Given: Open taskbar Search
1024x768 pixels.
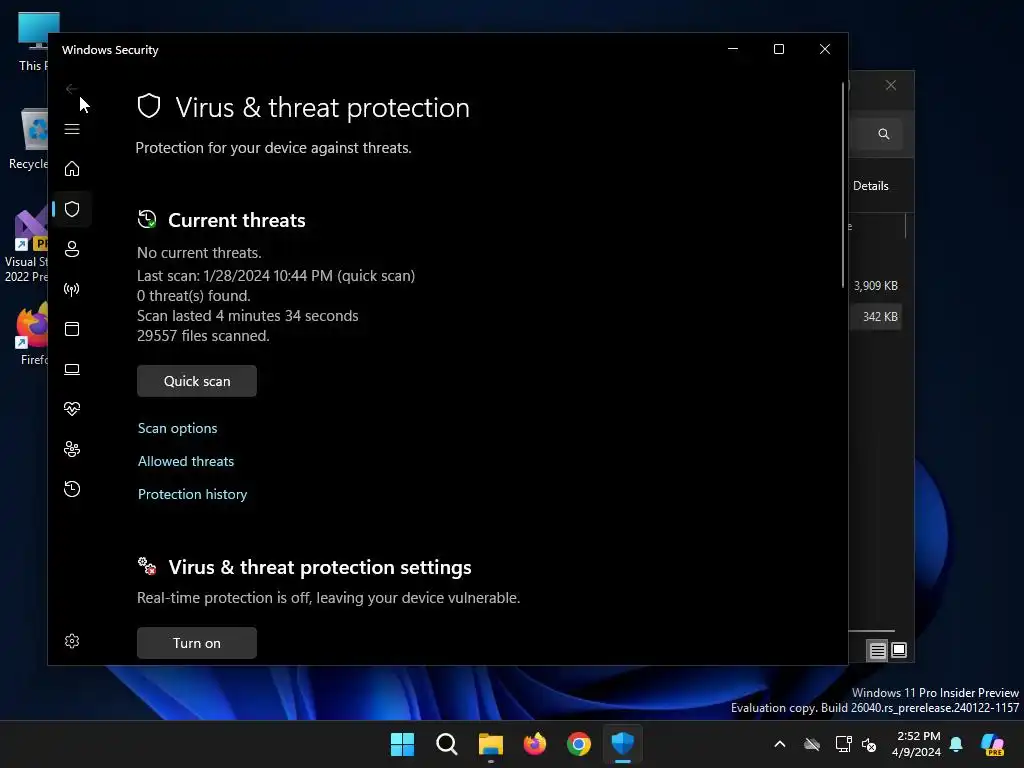Looking at the screenshot, I should 447,744.
